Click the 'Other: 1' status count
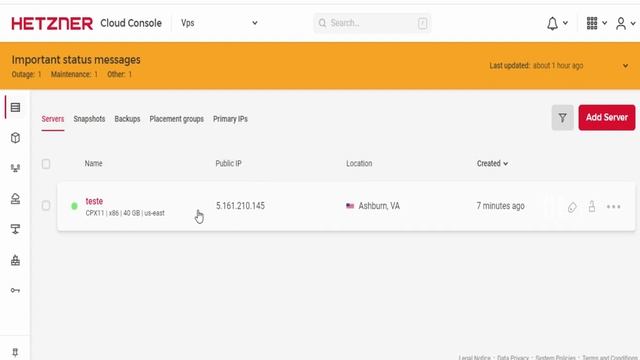 [120, 74]
